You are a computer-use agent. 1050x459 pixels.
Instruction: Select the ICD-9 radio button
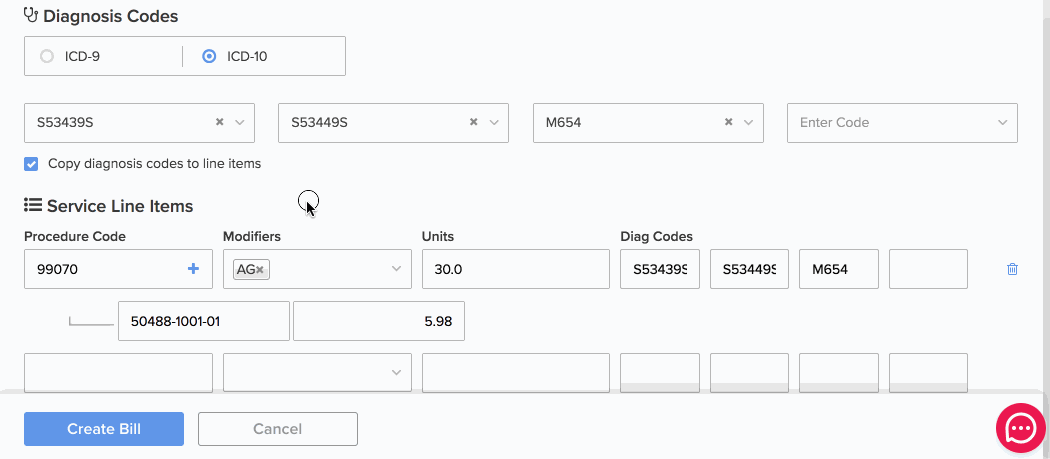click(46, 56)
